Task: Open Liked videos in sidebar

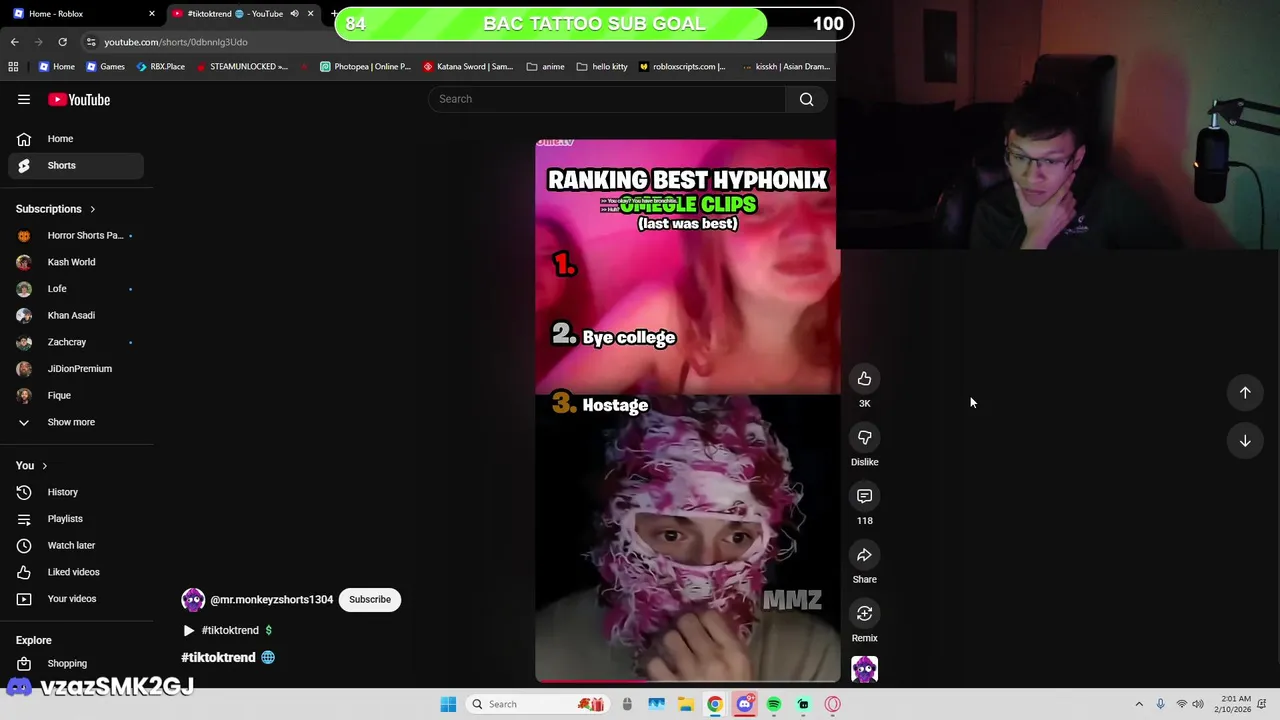Action: coord(76,572)
